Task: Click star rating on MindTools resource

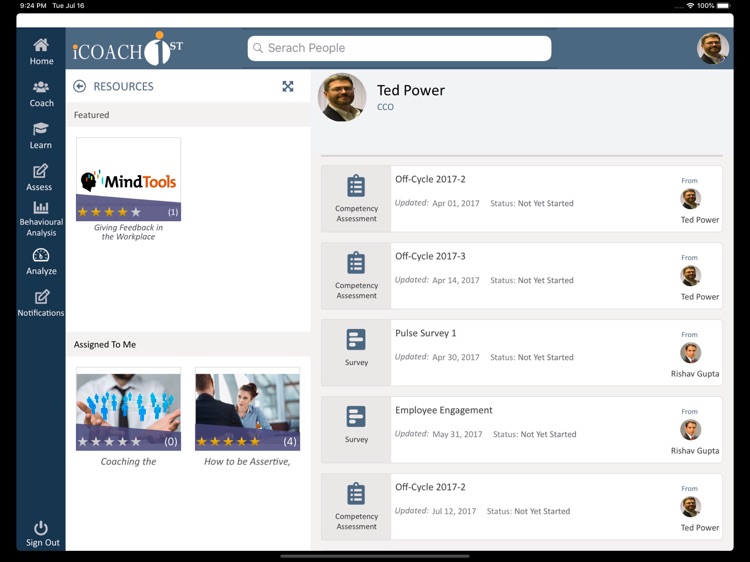Action: [110, 212]
